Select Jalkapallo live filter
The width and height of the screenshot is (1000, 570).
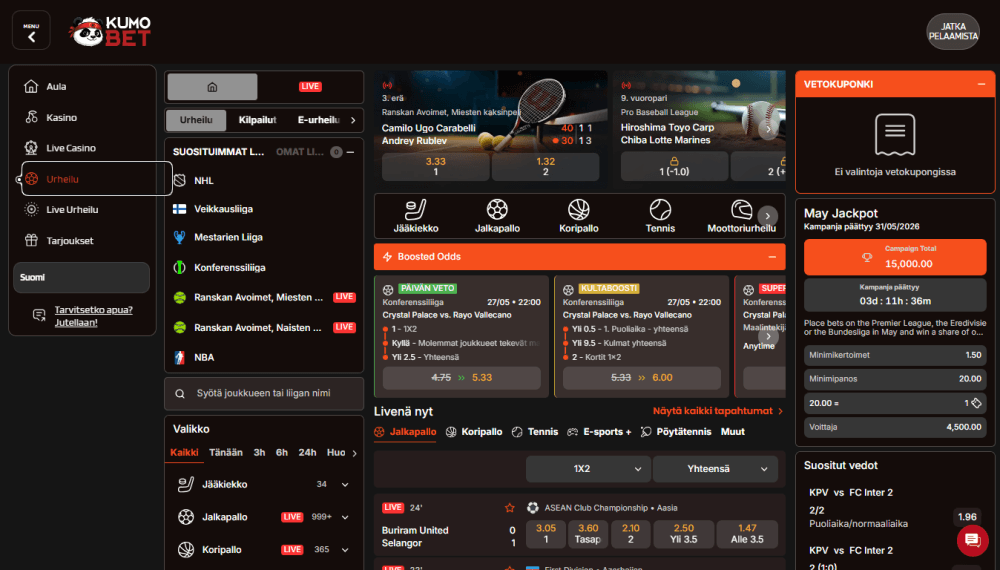coord(406,432)
